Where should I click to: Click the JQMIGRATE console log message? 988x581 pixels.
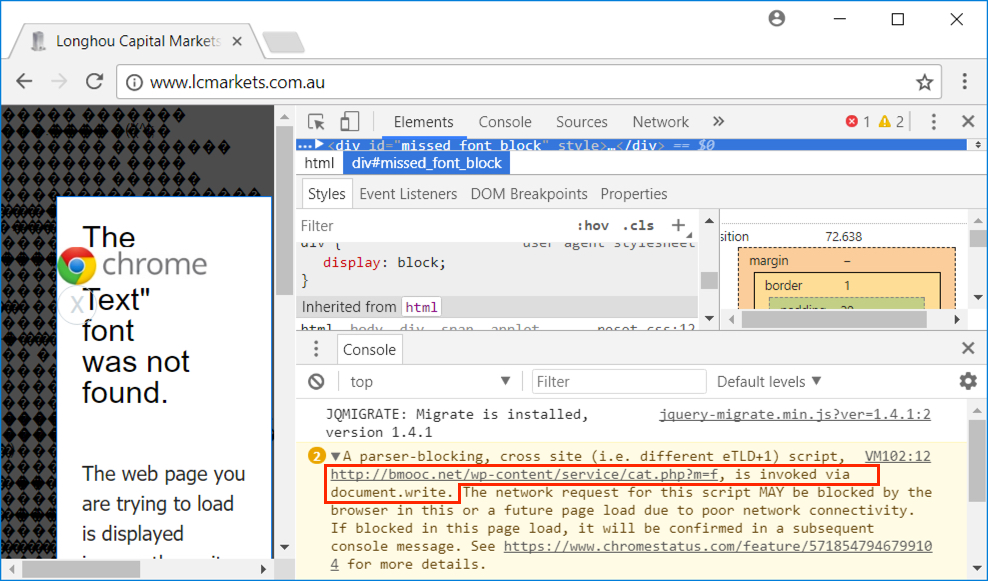point(457,423)
